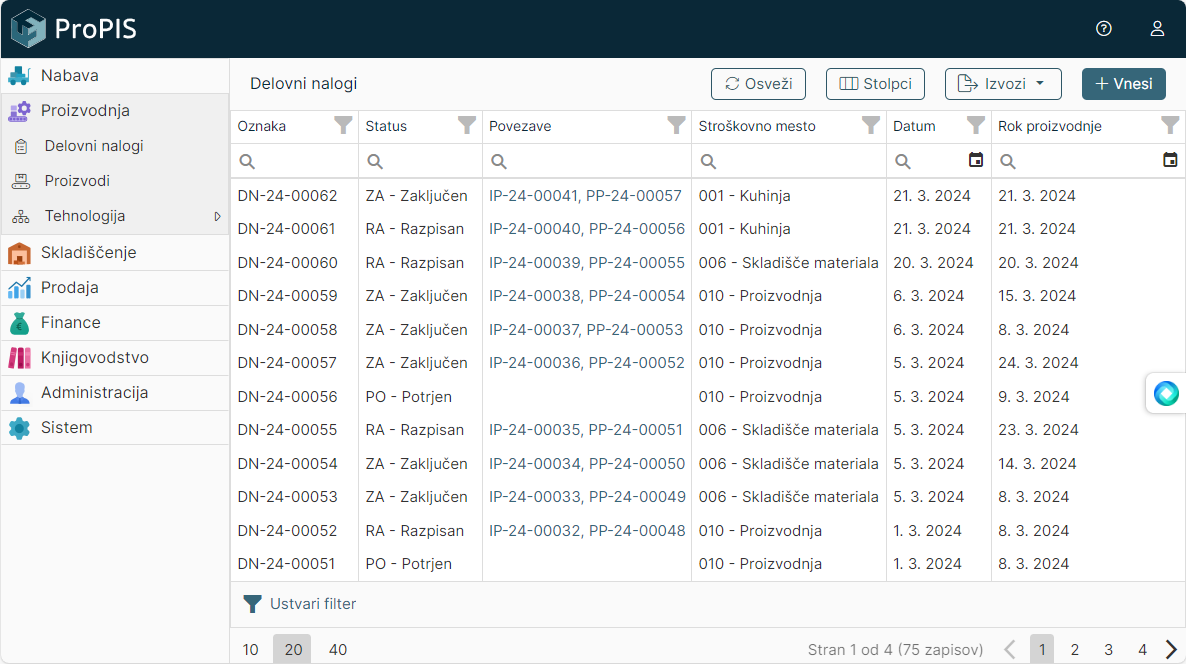
Task: Expand the Tehnologija submenu arrow
Action: coord(217,216)
